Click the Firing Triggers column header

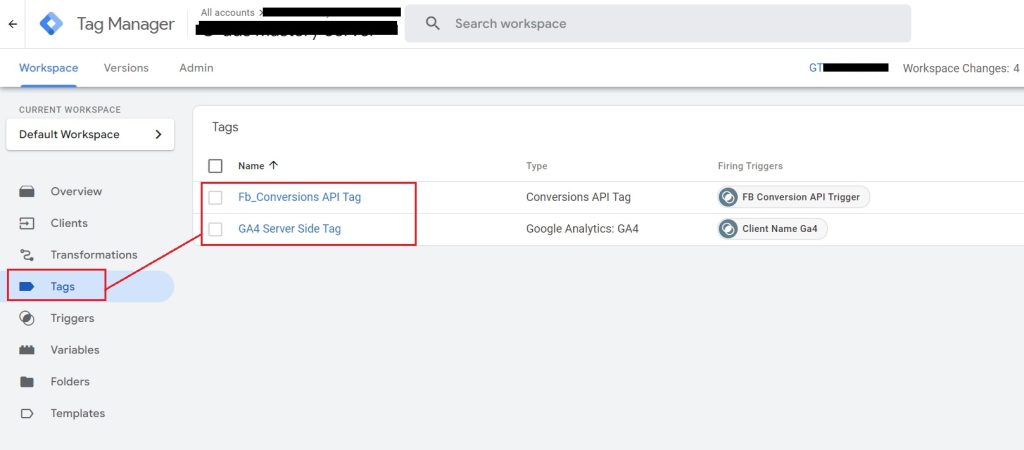point(750,166)
